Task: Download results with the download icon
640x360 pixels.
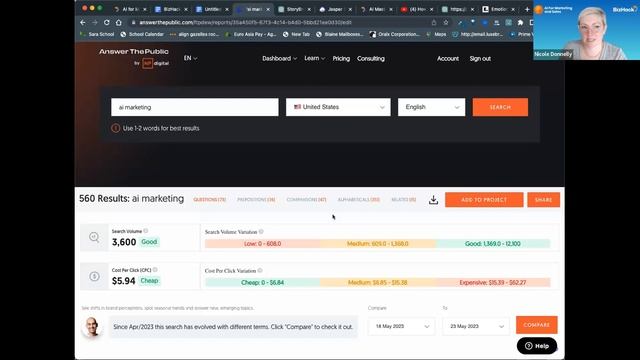Action: click(433, 200)
